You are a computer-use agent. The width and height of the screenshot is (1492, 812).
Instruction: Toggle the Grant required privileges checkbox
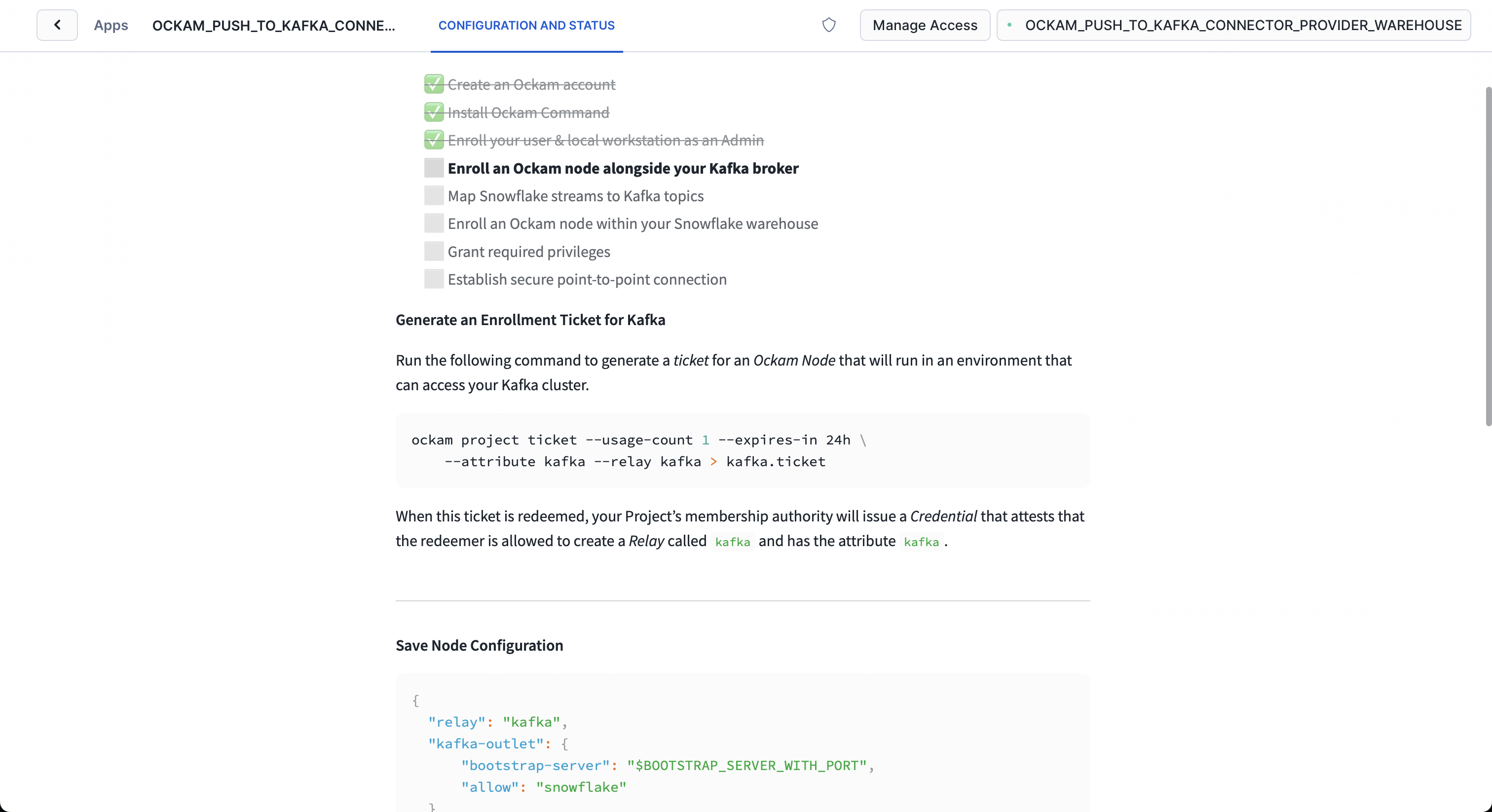(x=432, y=251)
